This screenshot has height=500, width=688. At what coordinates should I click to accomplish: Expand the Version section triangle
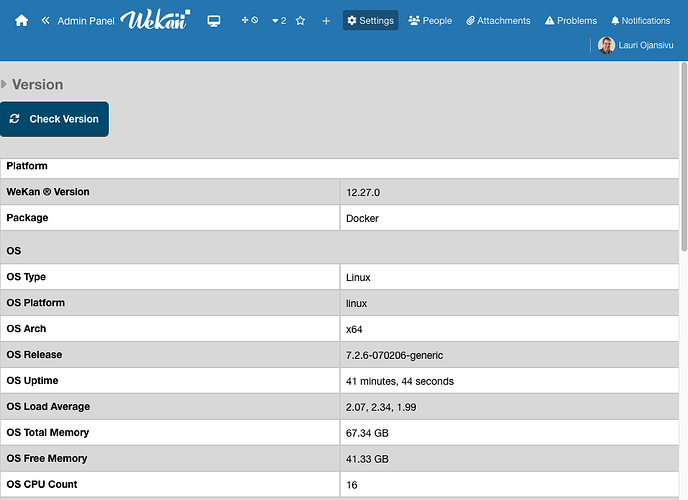coord(4,84)
